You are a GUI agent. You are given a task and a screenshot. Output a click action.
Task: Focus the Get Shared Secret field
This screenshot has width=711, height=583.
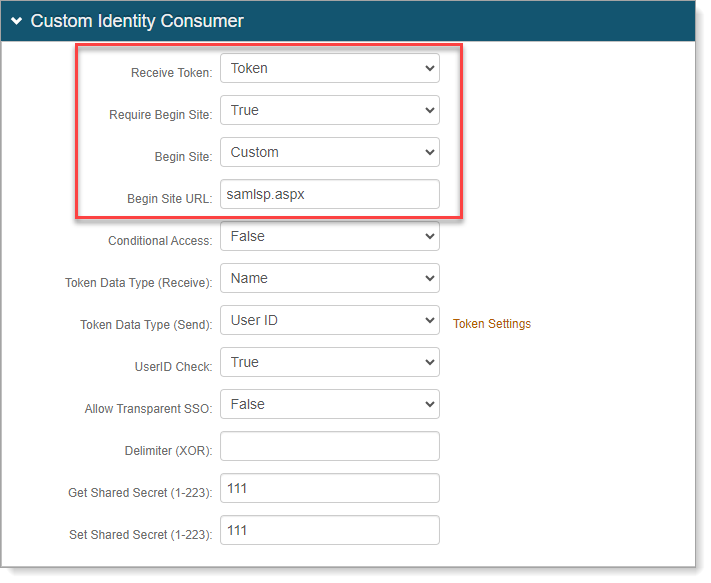coord(329,488)
